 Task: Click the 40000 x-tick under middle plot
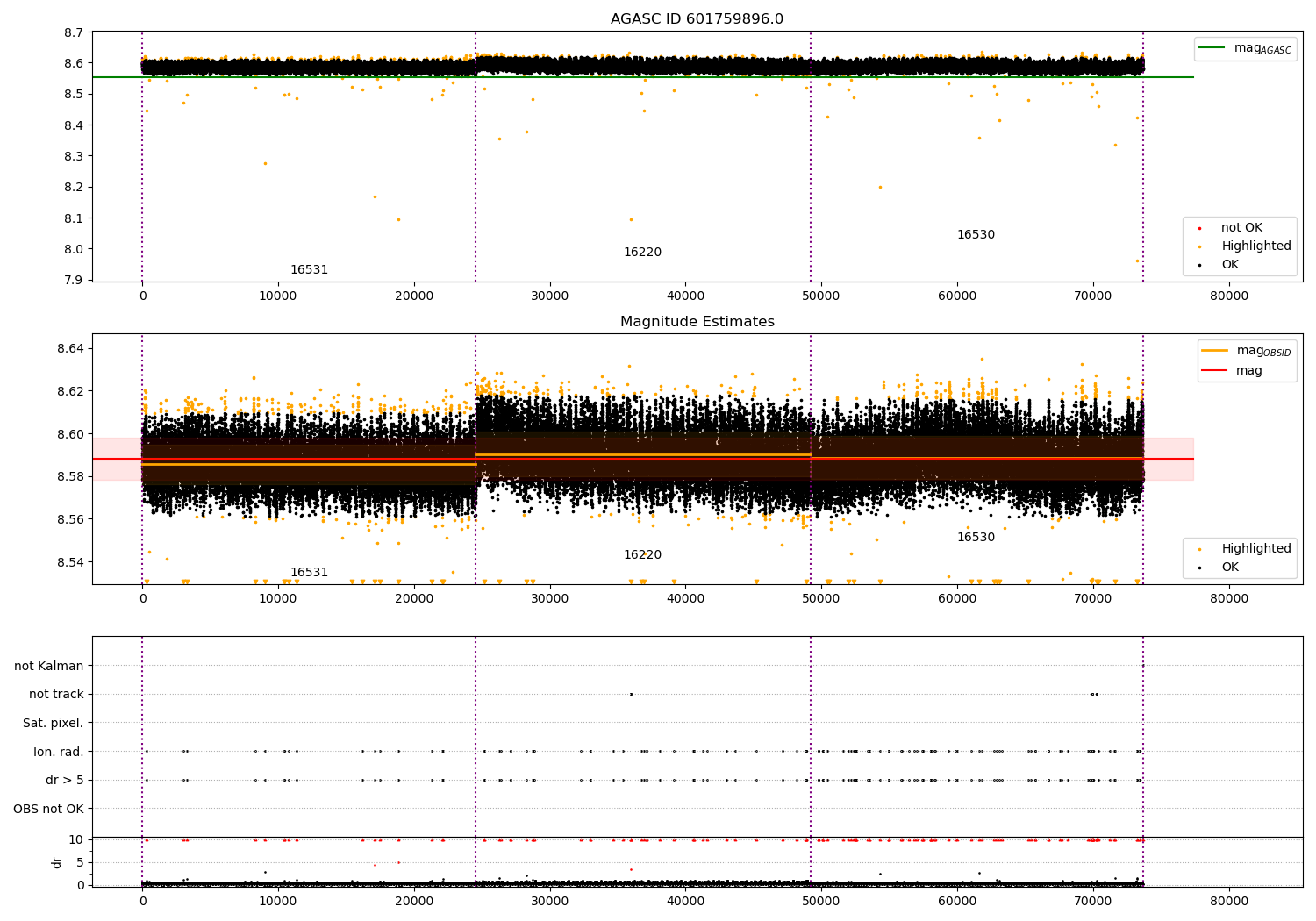click(x=685, y=599)
